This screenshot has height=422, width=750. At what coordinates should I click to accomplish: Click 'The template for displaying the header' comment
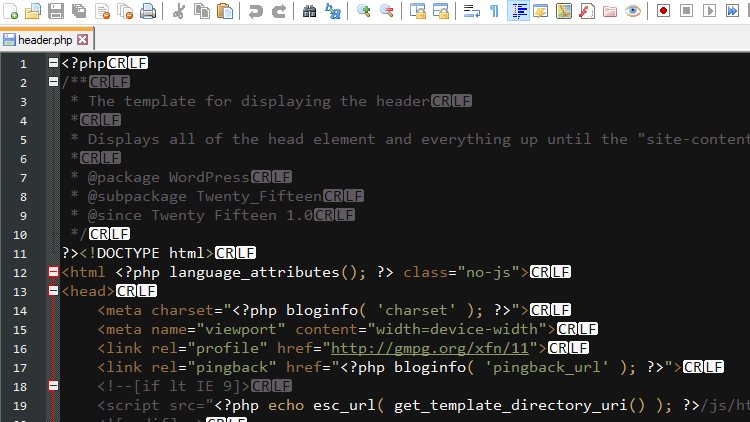click(259, 101)
